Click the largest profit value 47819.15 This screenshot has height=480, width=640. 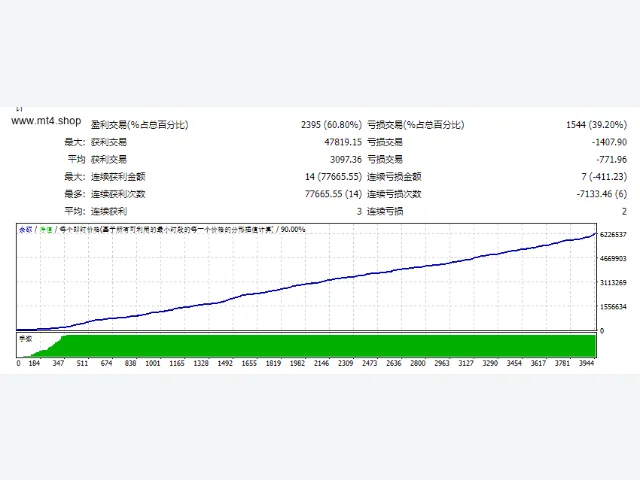343,142
